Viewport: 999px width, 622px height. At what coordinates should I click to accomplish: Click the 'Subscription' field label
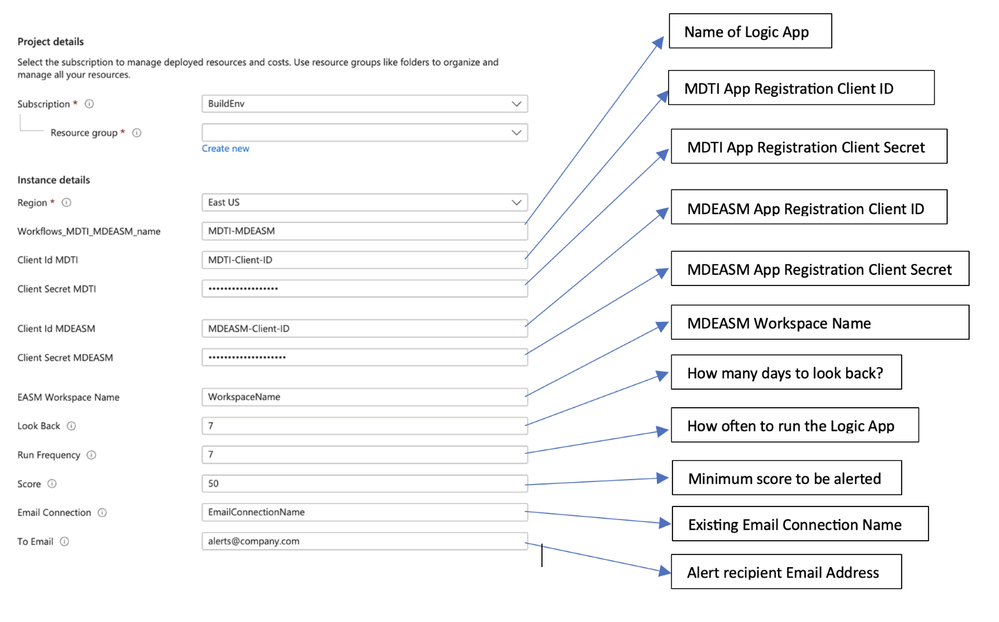coord(43,104)
